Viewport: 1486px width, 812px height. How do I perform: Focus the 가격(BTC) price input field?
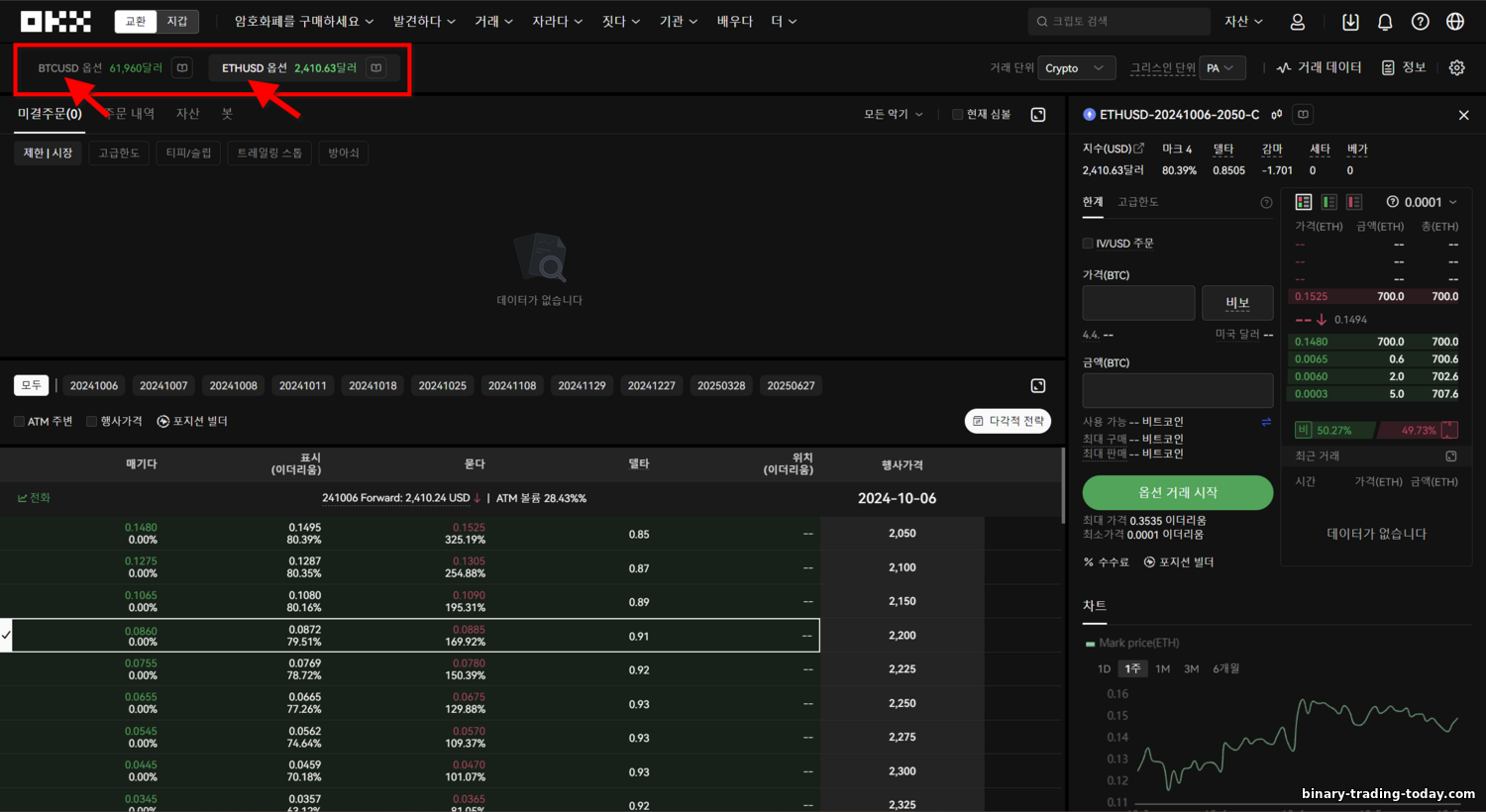1138,303
